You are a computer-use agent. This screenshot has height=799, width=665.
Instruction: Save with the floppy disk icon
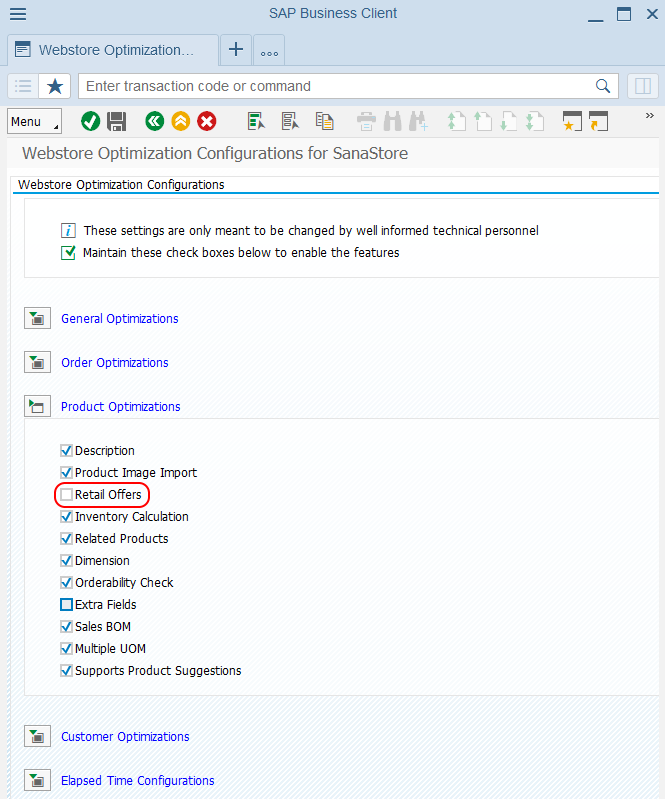pyautogui.click(x=117, y=121)
